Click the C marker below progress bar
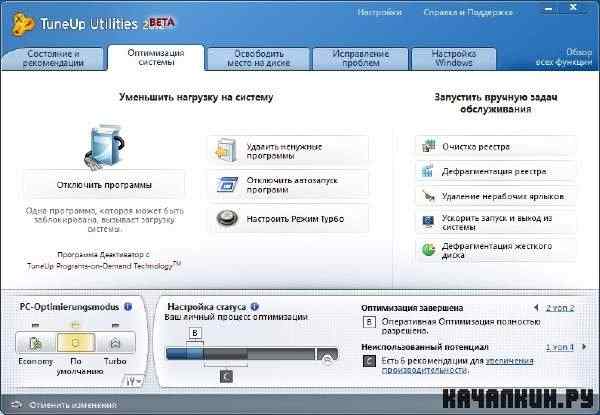600x415 pixels. 226,376
